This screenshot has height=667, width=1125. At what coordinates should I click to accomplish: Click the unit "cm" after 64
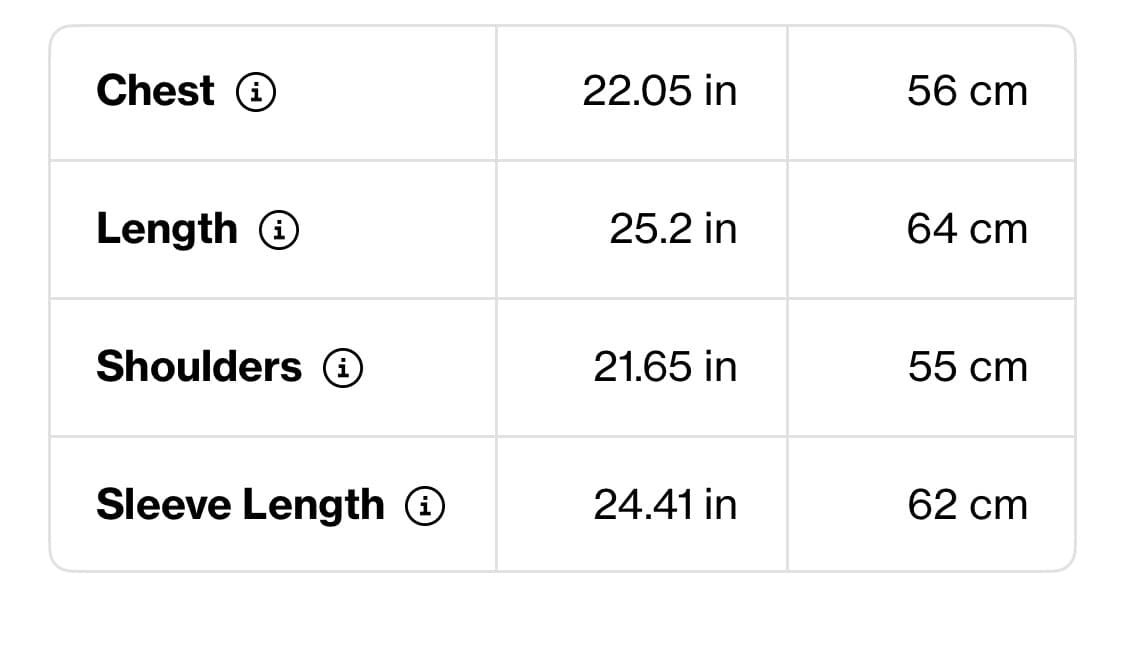point(999,232)
